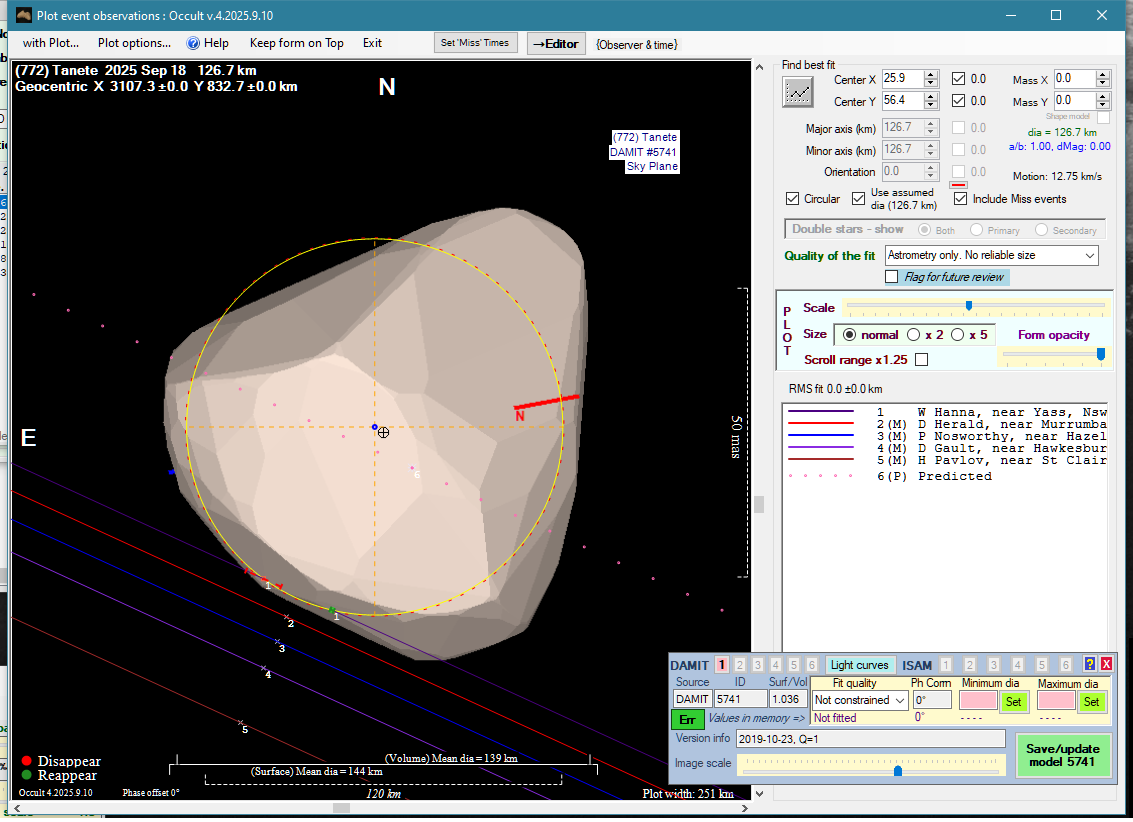Image resolution: width=1133 pixels, height=822 pixels.
Task: Open the blue question mark help icon
Action: [x=1090, y=664]
